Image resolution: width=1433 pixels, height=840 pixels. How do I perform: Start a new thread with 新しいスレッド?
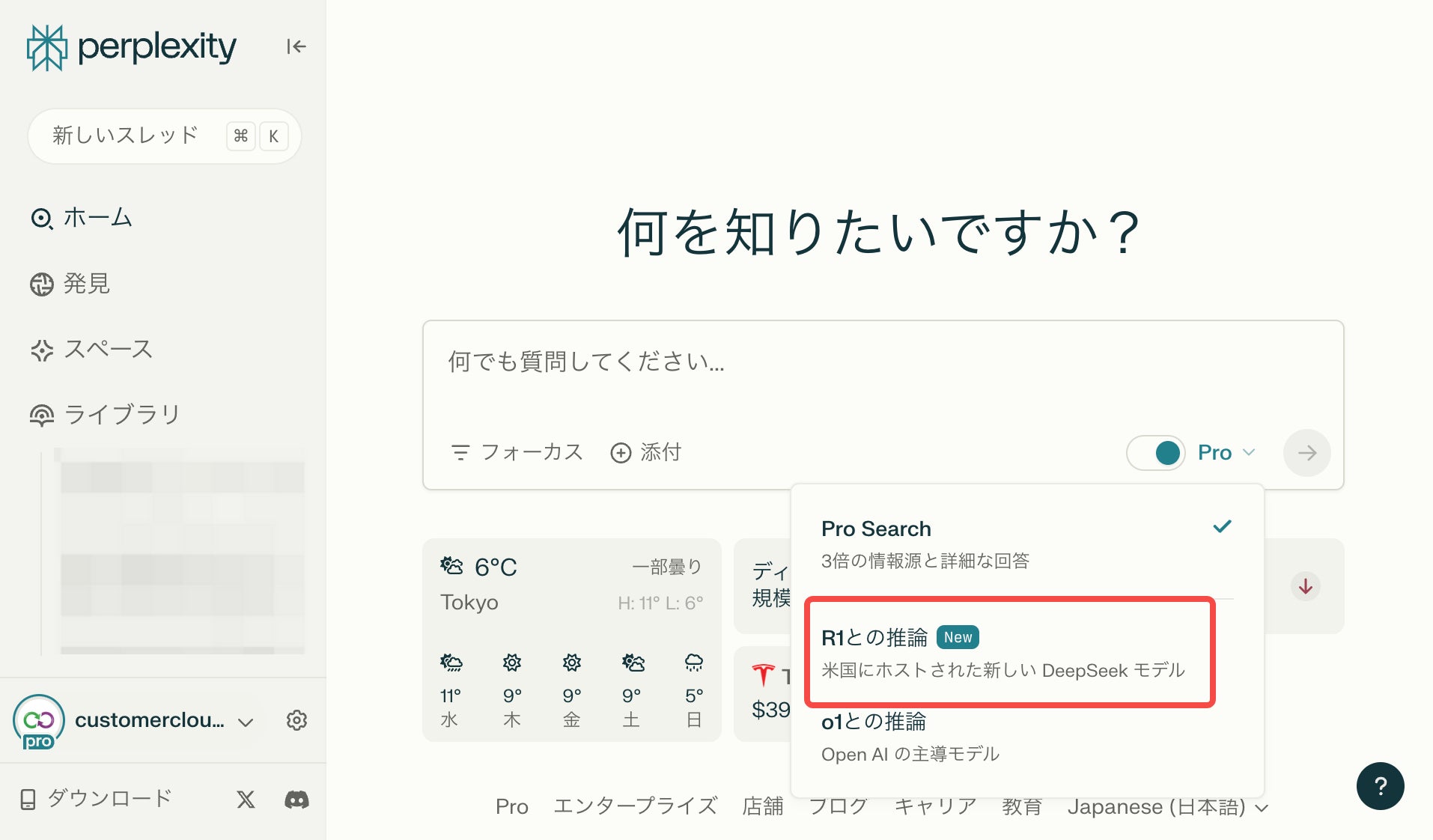click(165, 136)
